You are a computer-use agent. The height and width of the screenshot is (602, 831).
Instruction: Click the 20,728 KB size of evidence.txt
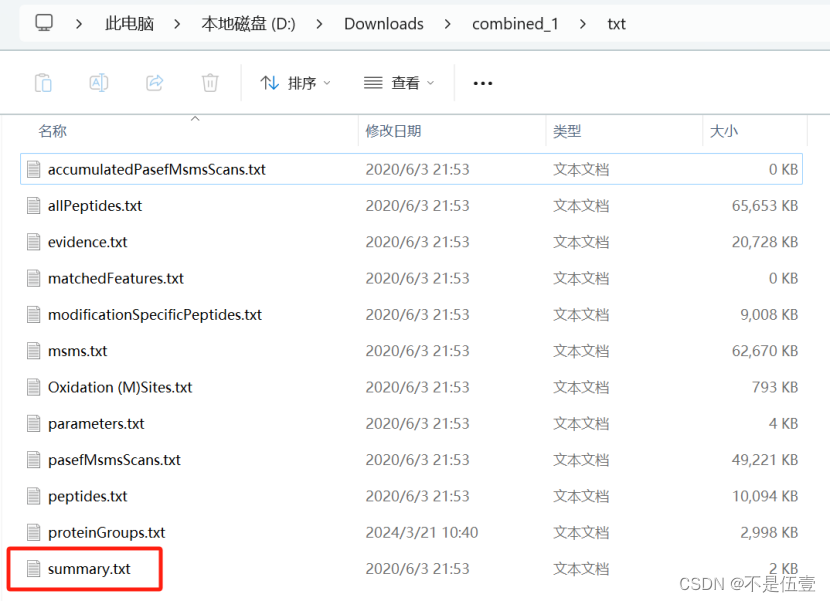765,242
